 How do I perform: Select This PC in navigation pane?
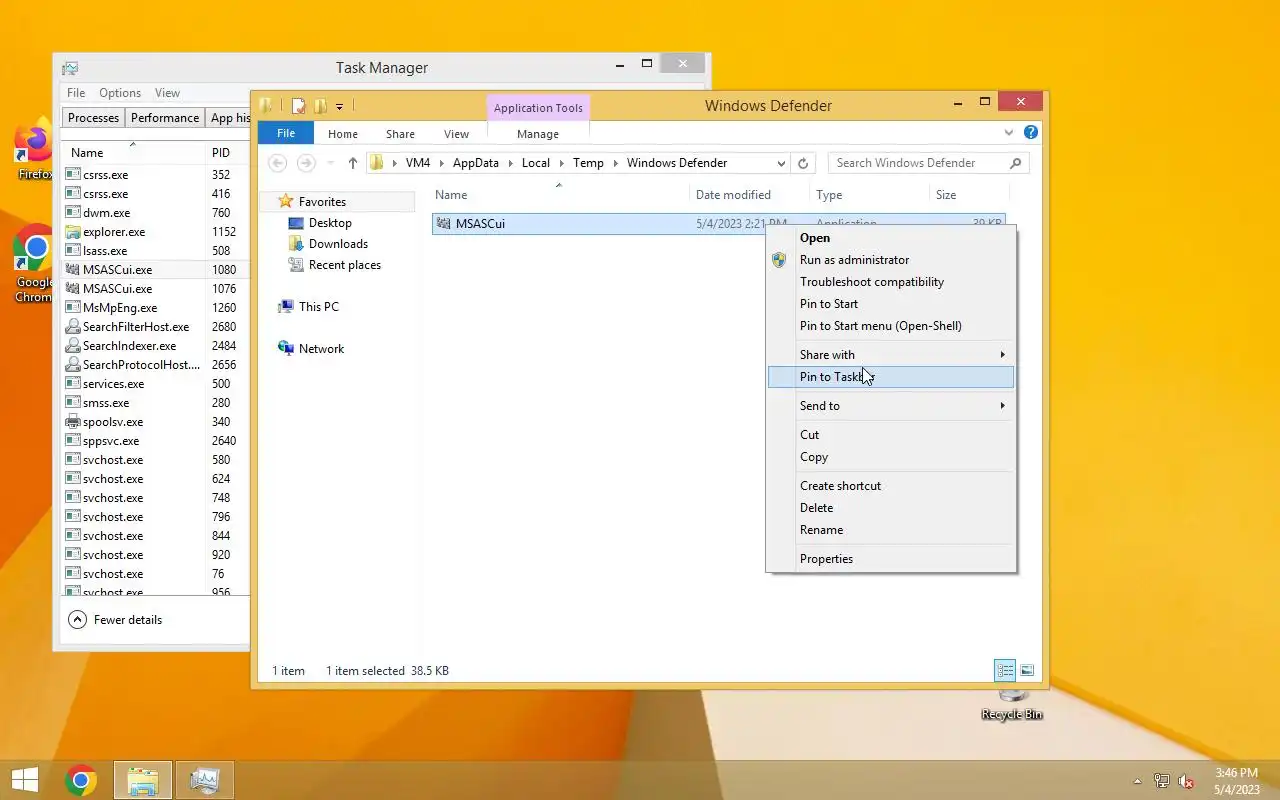[x=318, y=306]
